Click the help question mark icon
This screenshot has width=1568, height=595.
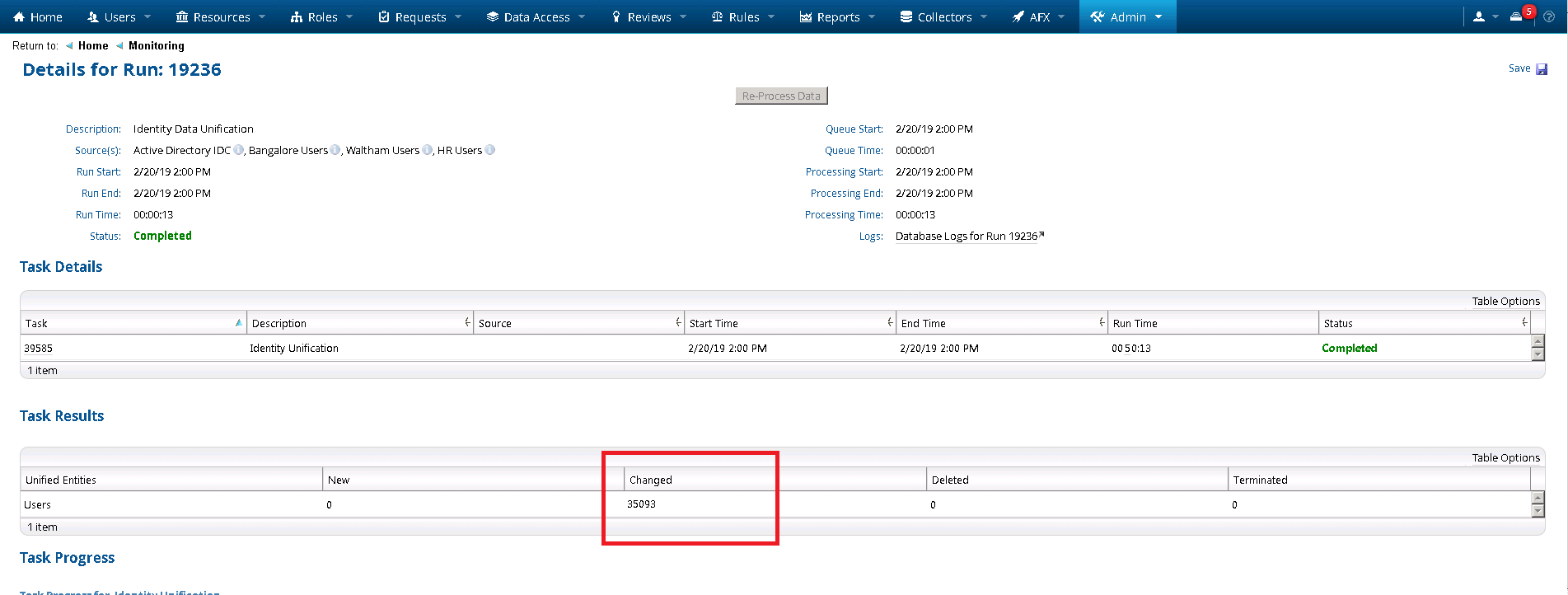(x=1549, y=16)
